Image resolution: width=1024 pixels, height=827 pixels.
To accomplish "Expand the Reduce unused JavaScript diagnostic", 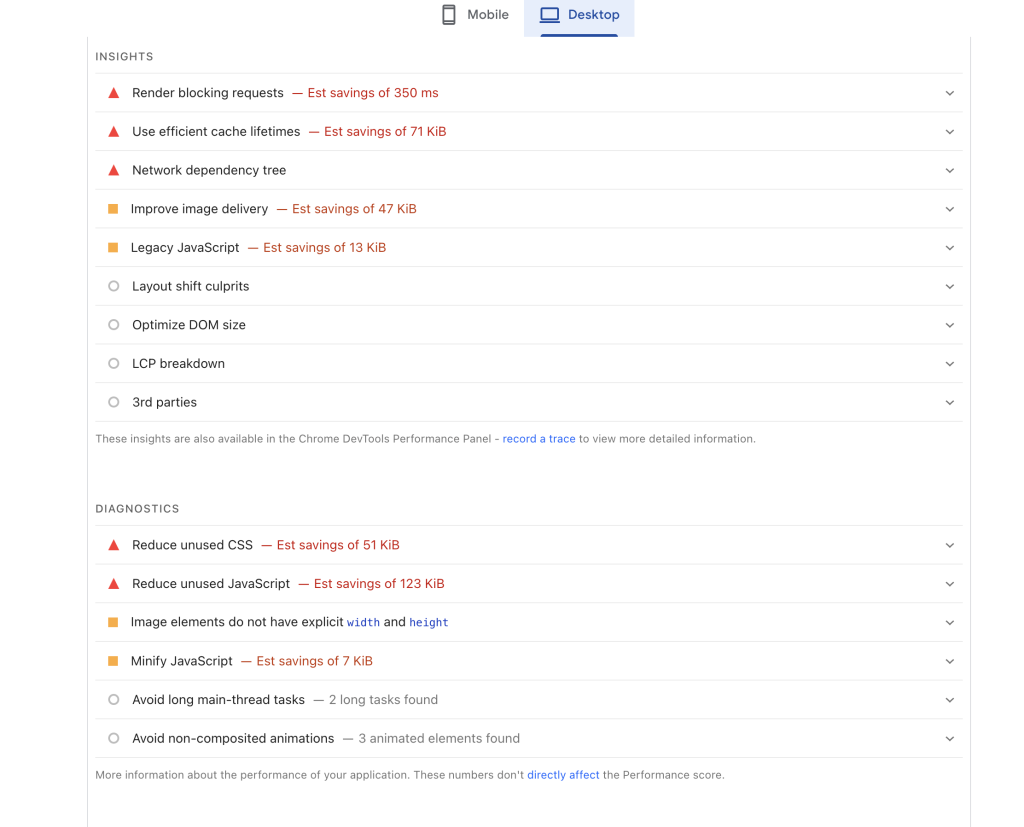I will tap(948, 583).
